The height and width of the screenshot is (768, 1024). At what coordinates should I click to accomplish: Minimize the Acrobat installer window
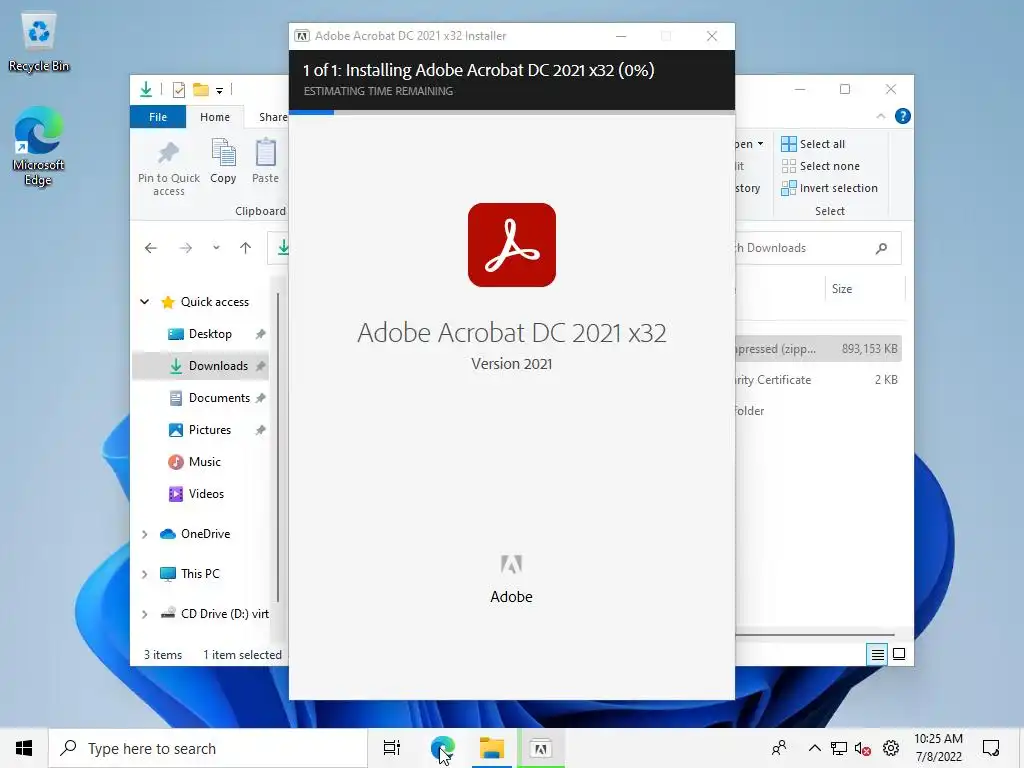tap(621, 36)
